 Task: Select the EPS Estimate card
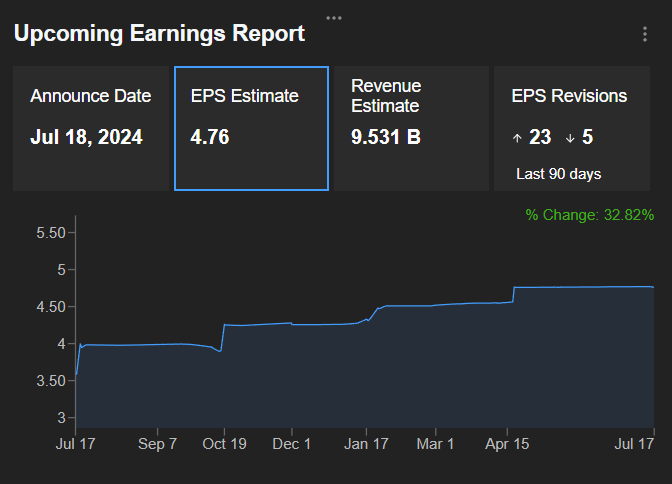(x=251, y=128)
